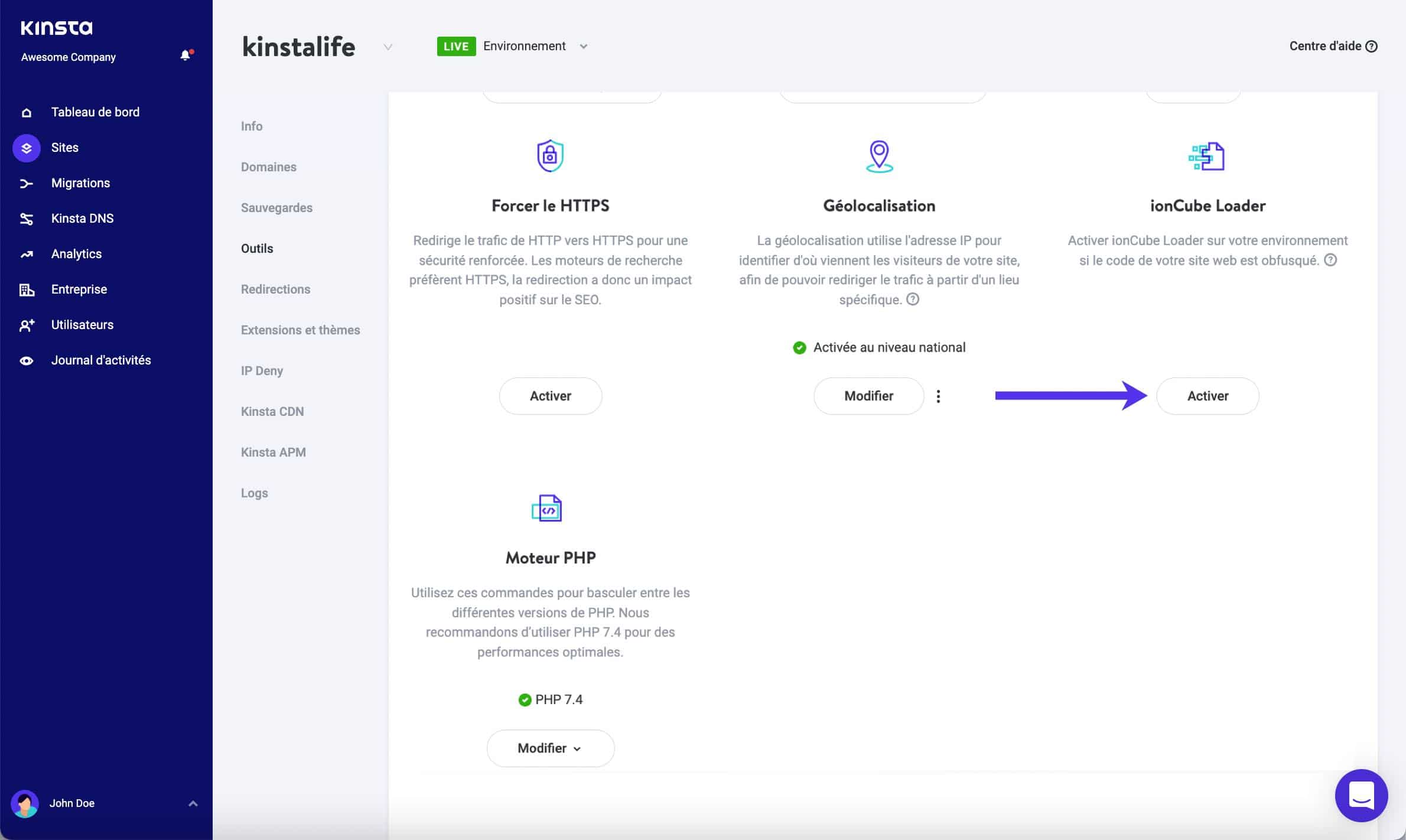Image resolution: width=1406 pixels, height=840 pixels.
Task: Expand the Environnement dropdown selector
Action: click(582, 45)
